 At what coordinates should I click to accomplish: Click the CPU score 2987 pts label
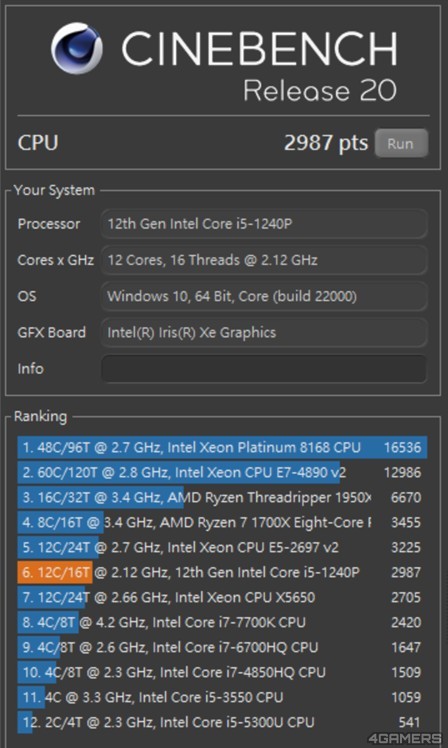point(326,143)
